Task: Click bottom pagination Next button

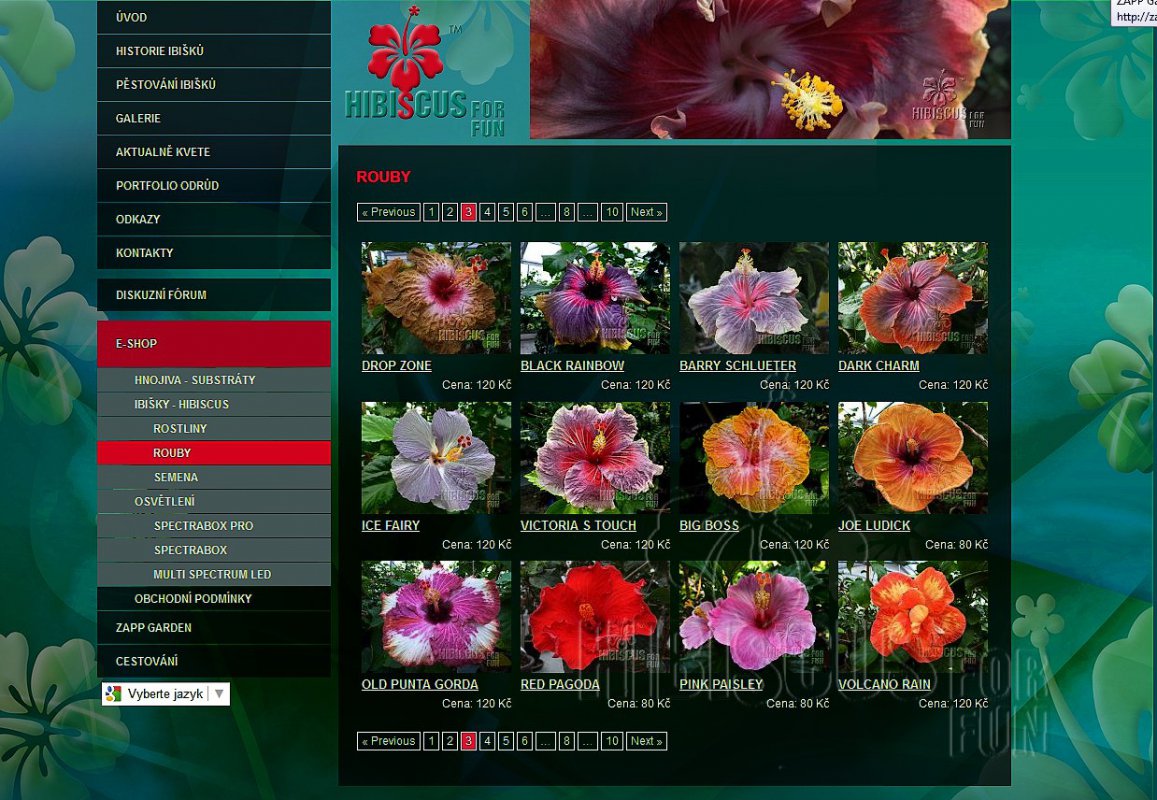Action: pos(646,742)
